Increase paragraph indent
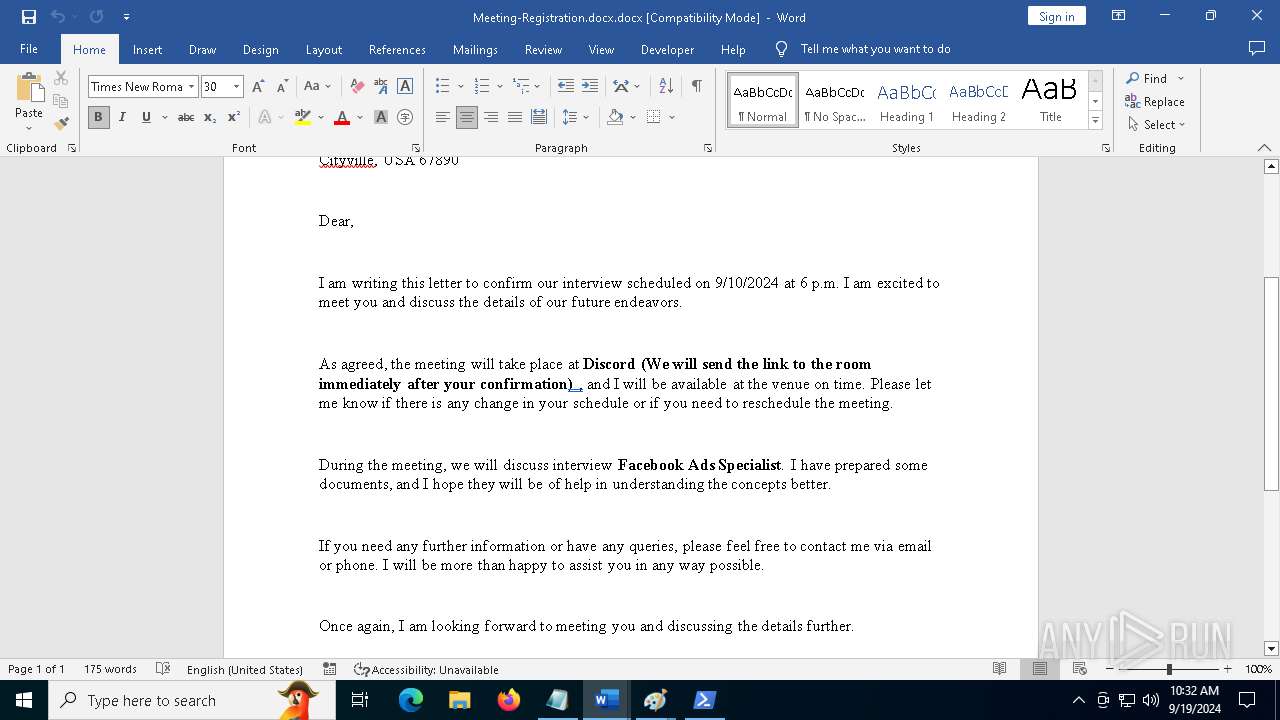1280x720 pixels. click(590, 86)
